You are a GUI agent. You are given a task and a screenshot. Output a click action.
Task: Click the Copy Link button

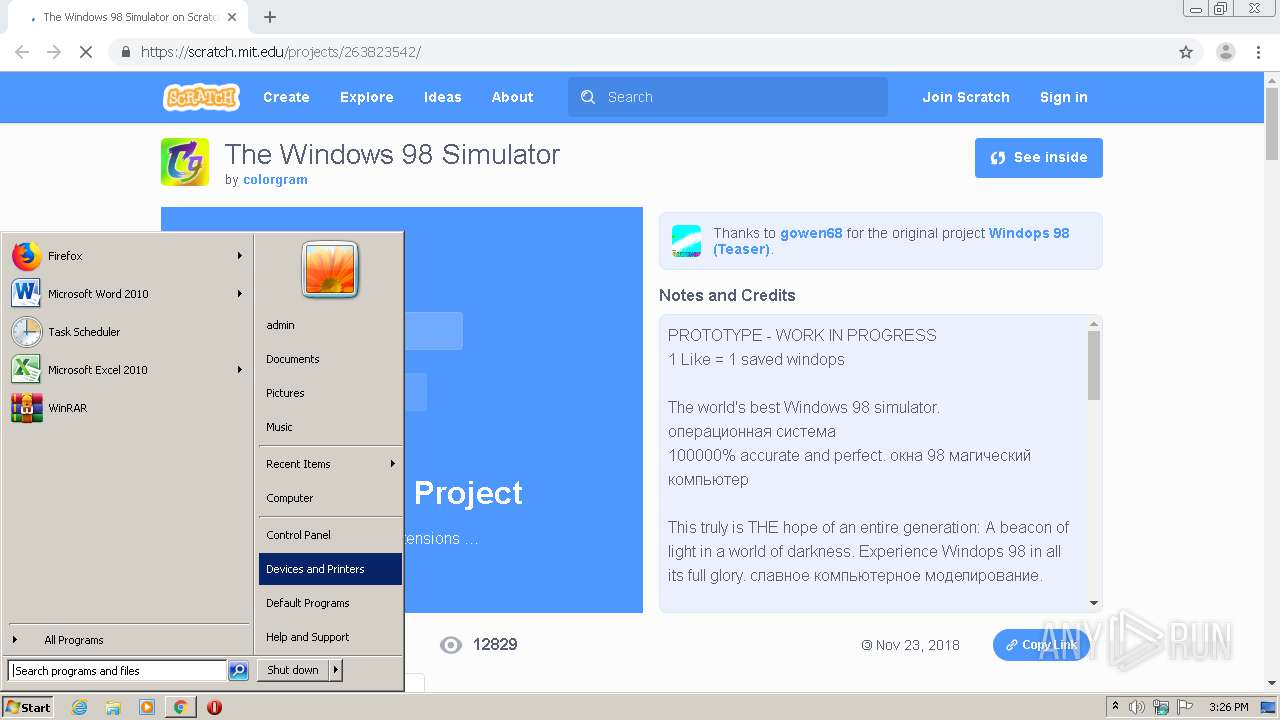[x=1041, y=645]
